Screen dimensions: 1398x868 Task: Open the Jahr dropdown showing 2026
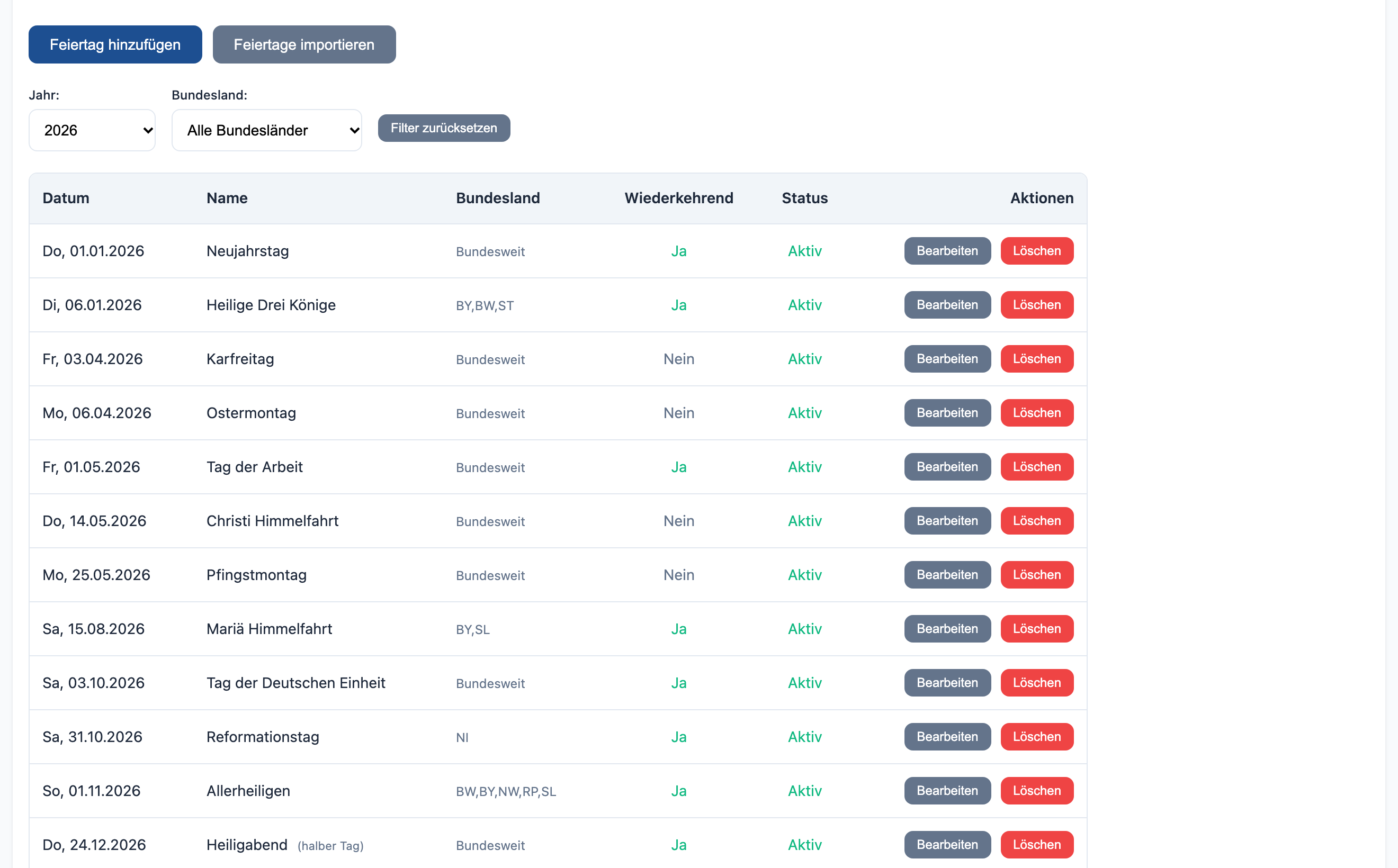[x=92, y=130]
